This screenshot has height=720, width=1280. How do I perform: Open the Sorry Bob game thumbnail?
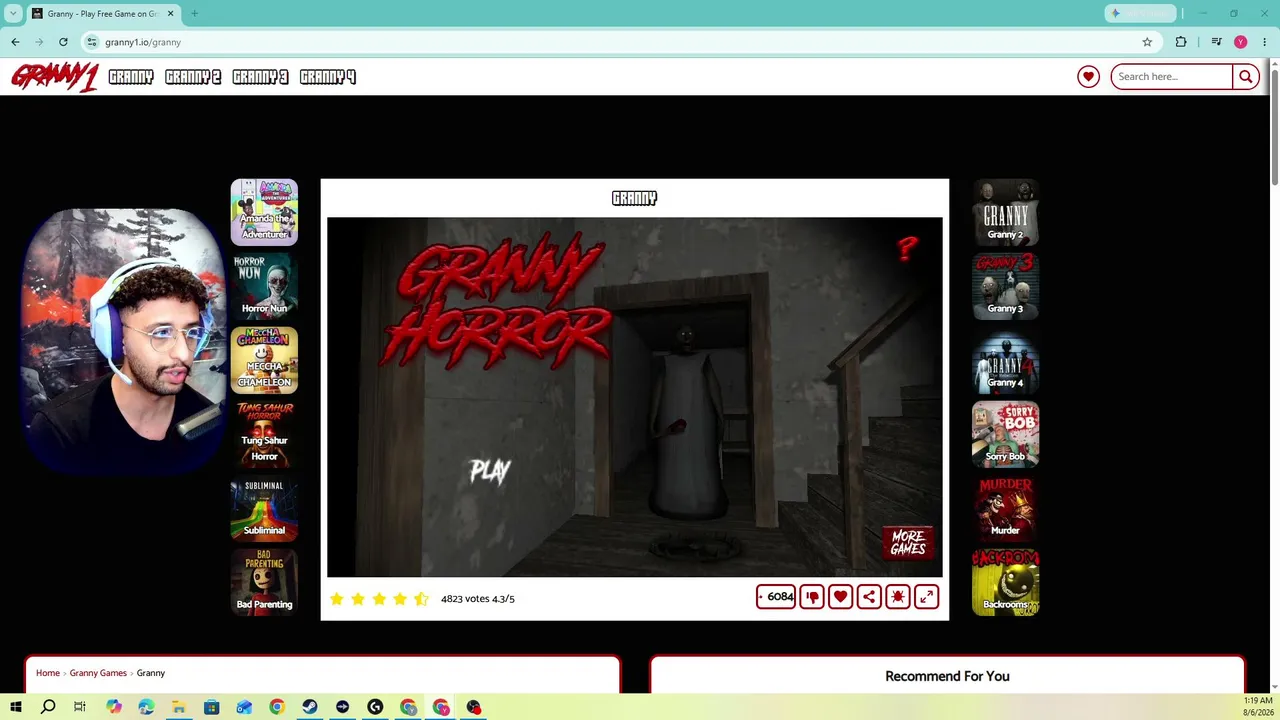1005,434
